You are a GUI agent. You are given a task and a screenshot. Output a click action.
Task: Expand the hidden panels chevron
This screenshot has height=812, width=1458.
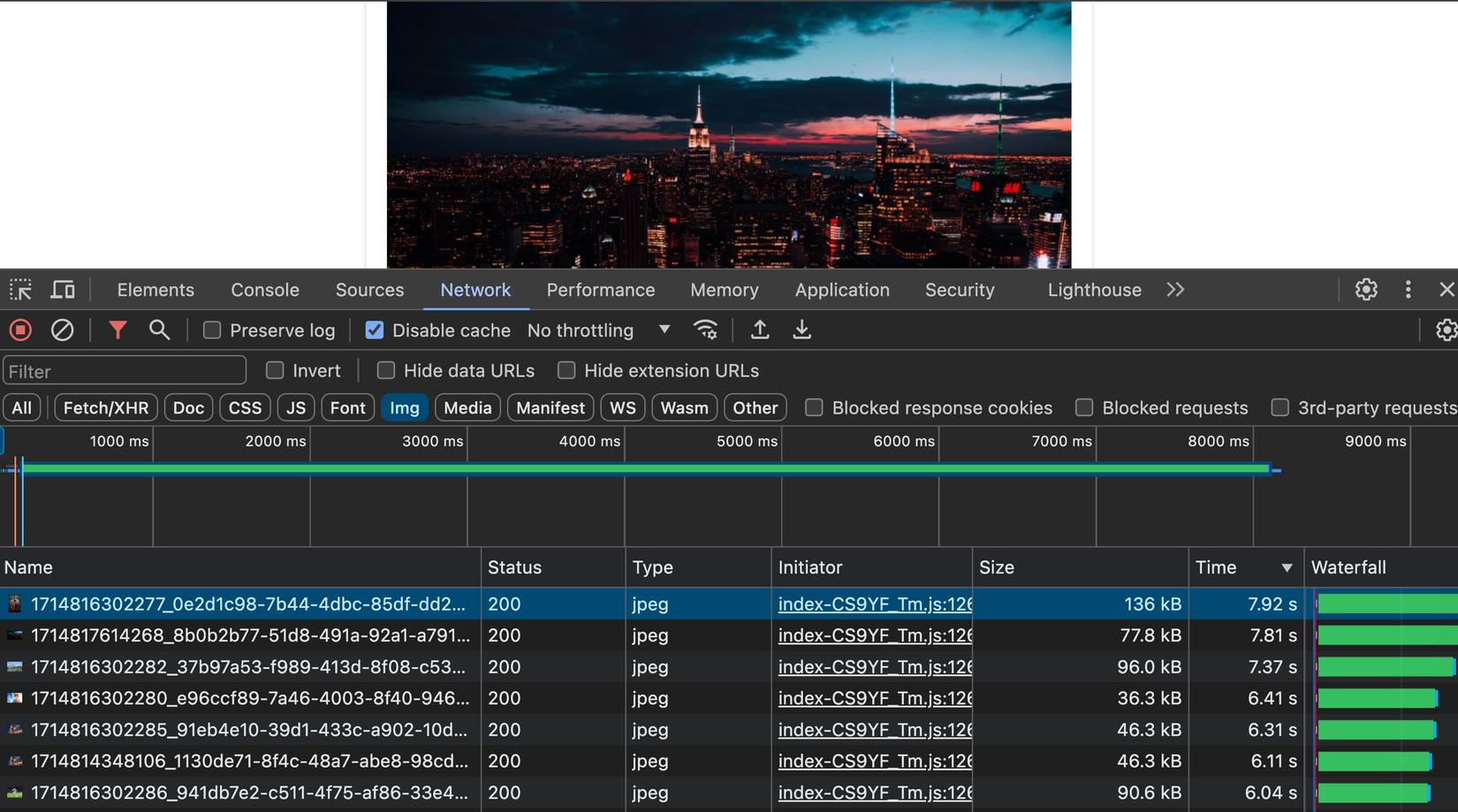click(1175, 289)
